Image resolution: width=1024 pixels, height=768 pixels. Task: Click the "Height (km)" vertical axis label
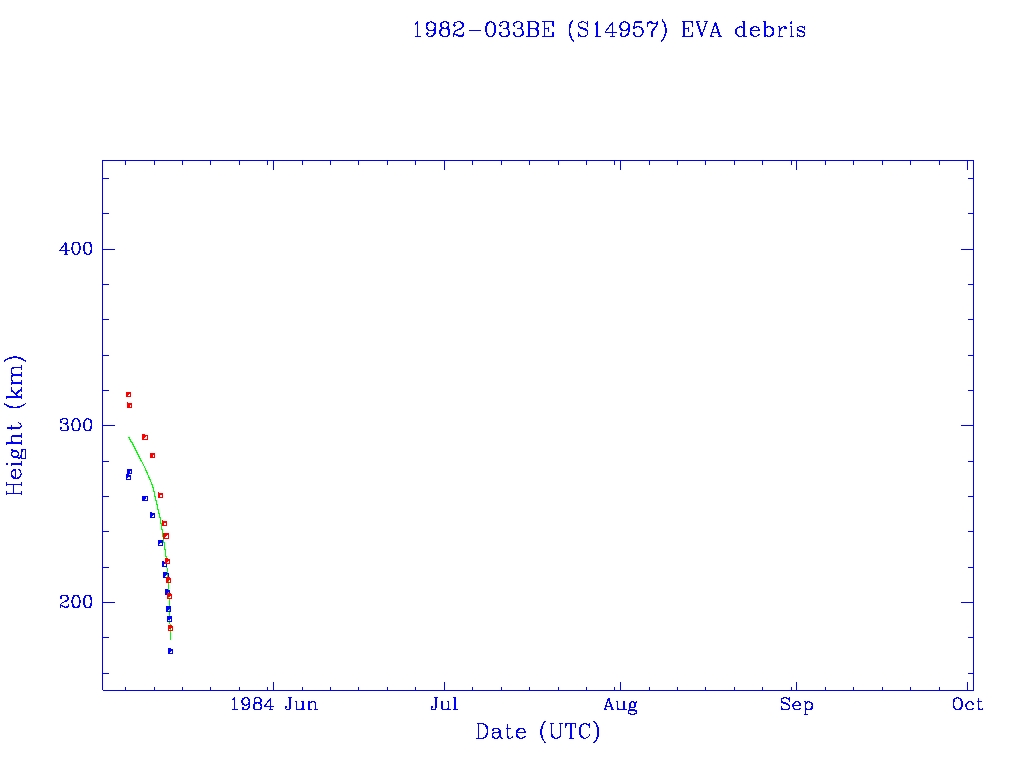pyautogui.click(x=15, y=425)
